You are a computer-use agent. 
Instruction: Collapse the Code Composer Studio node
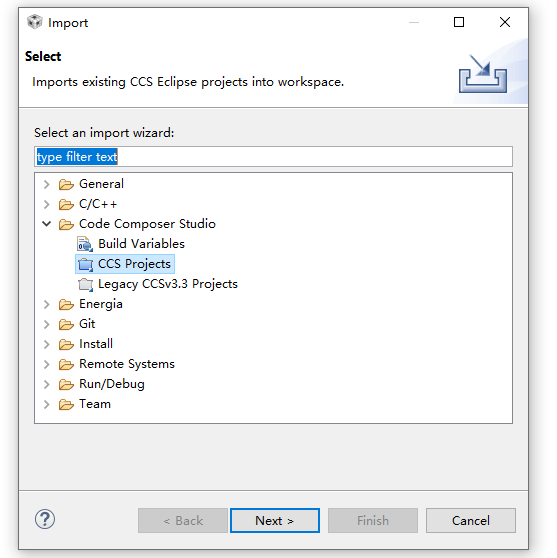pyautogui.click(x=47, y=224)
